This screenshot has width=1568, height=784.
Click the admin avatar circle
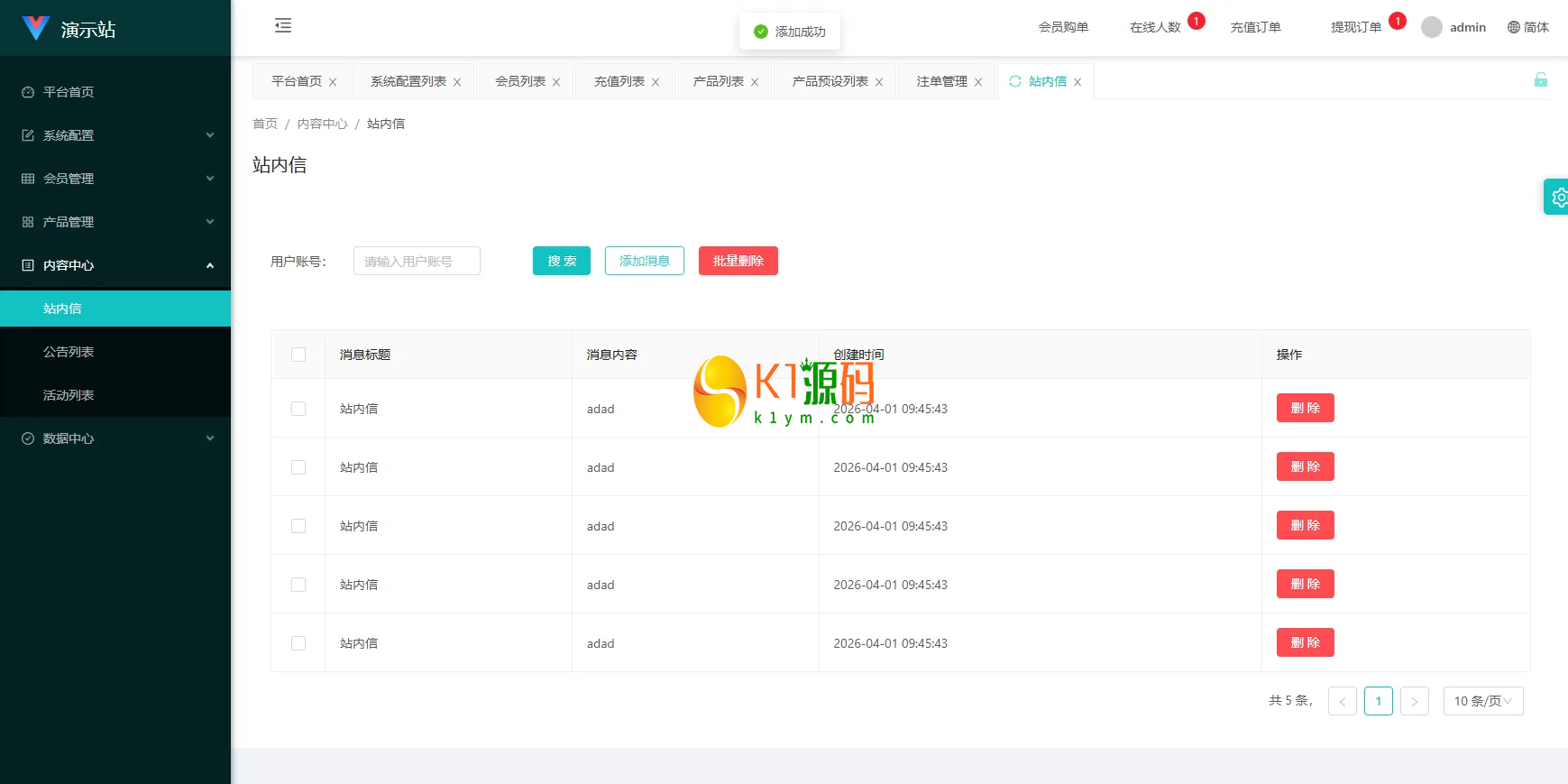[x=1432, y=27]
